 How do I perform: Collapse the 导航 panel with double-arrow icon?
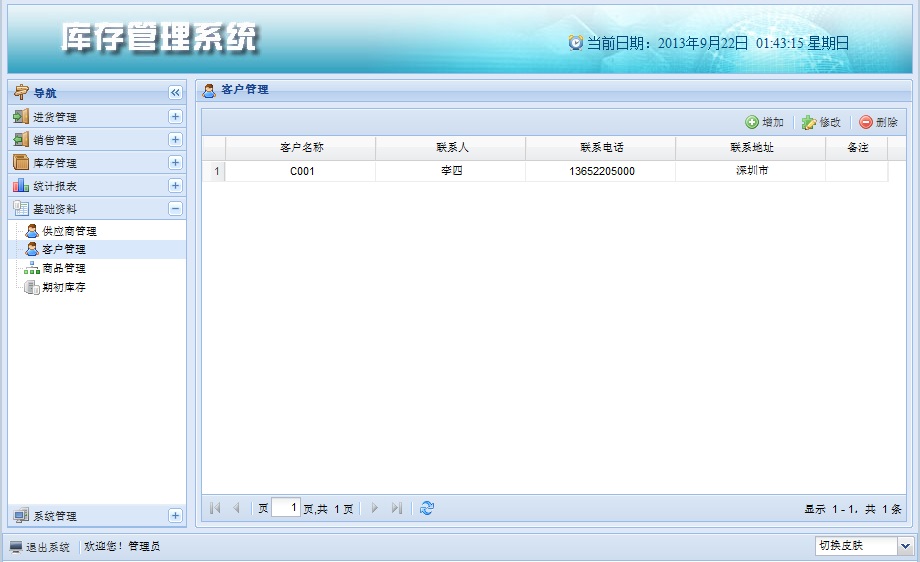(175, 92)
